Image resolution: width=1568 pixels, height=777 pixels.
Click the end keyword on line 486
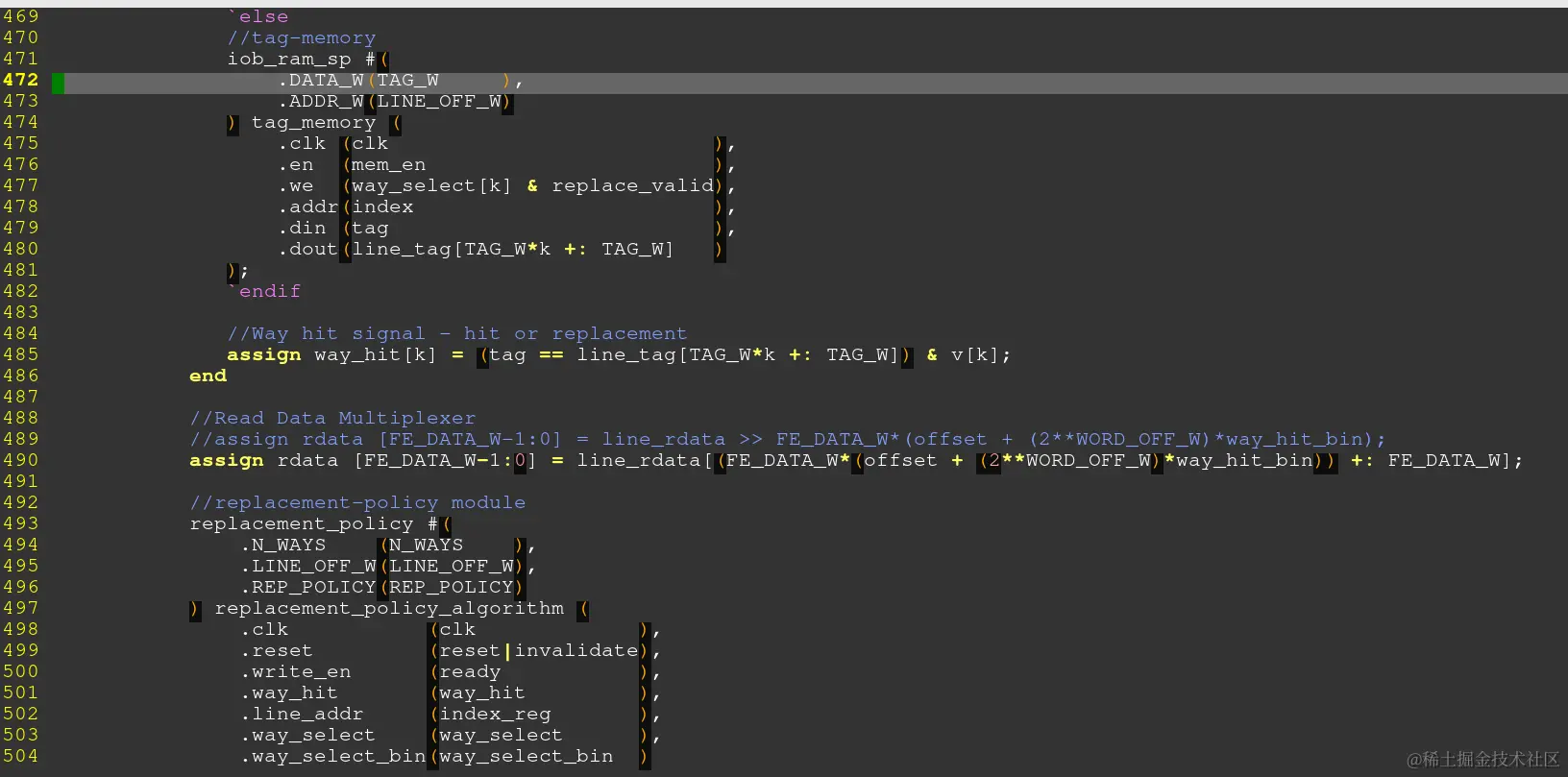tap(208, 376)
